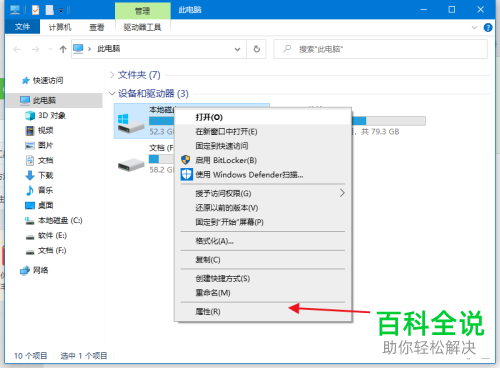Refresh the current location
This screenshot has height=368, width=500.
(x=257, y=49)
